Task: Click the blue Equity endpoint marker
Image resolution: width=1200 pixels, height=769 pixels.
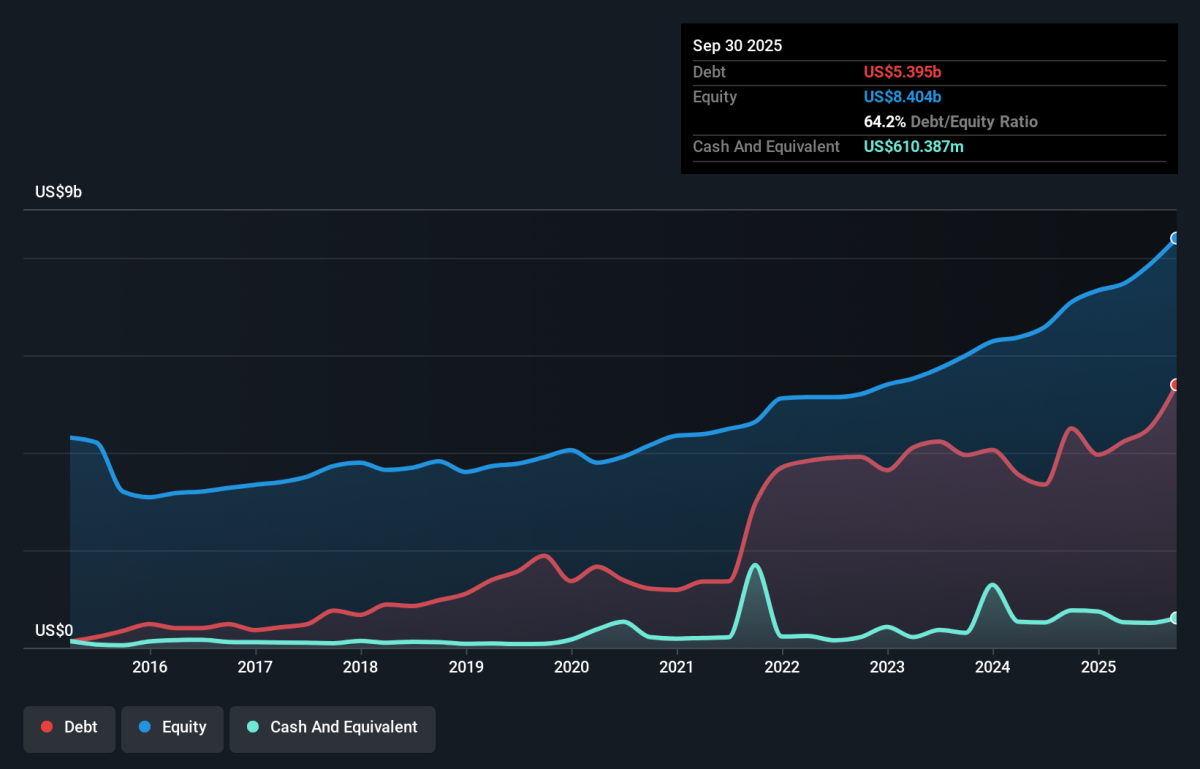Action: [x=1176, y=238]
